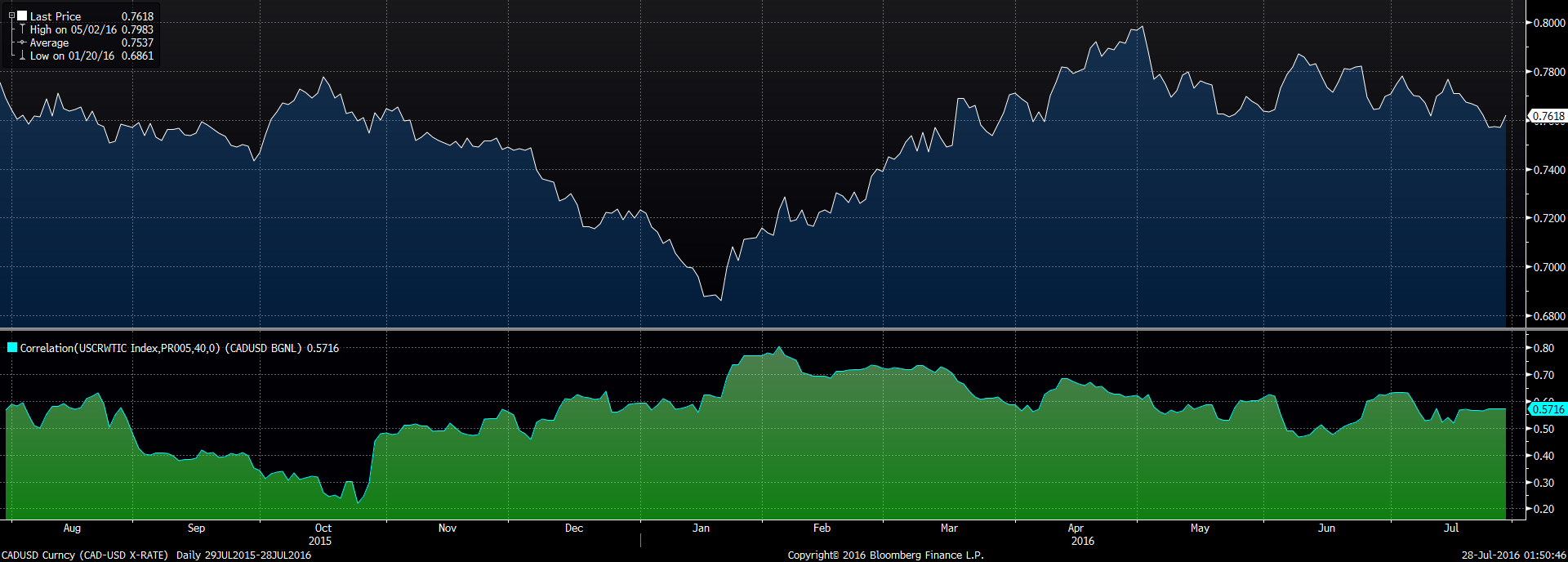
Task: Select the Last Price legend label
Action: pyautogui.click(x=56, y=16)
